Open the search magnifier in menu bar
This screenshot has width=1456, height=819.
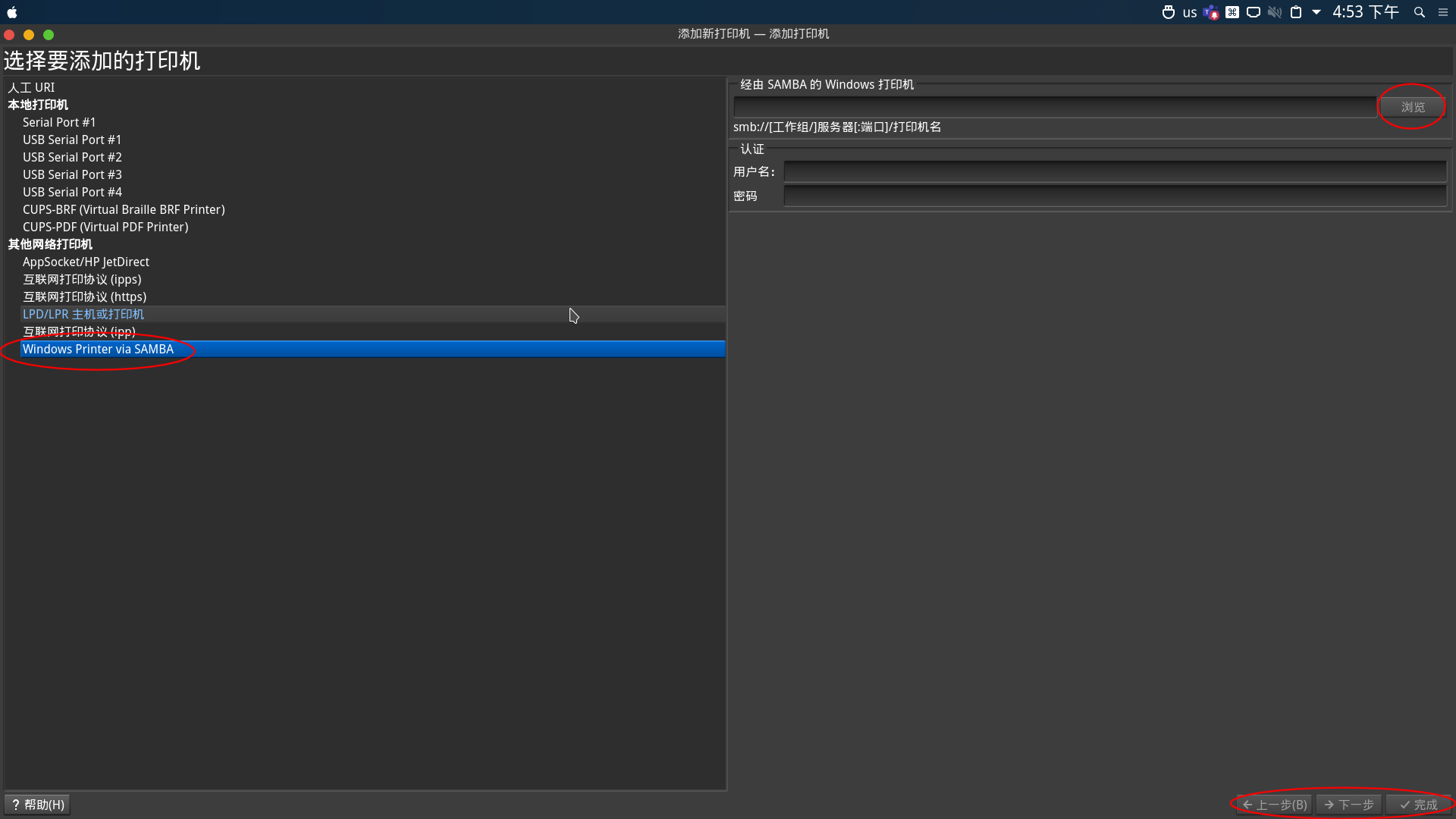pyautogui.click(x=1420, y=12)
